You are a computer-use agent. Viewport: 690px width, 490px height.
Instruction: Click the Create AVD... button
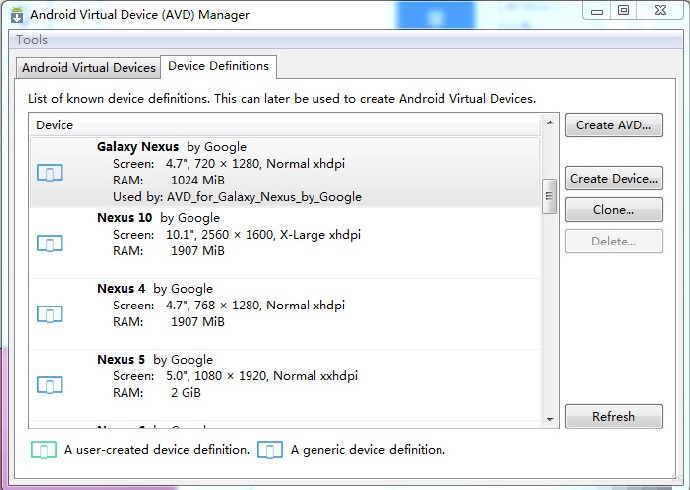point(613,125)
